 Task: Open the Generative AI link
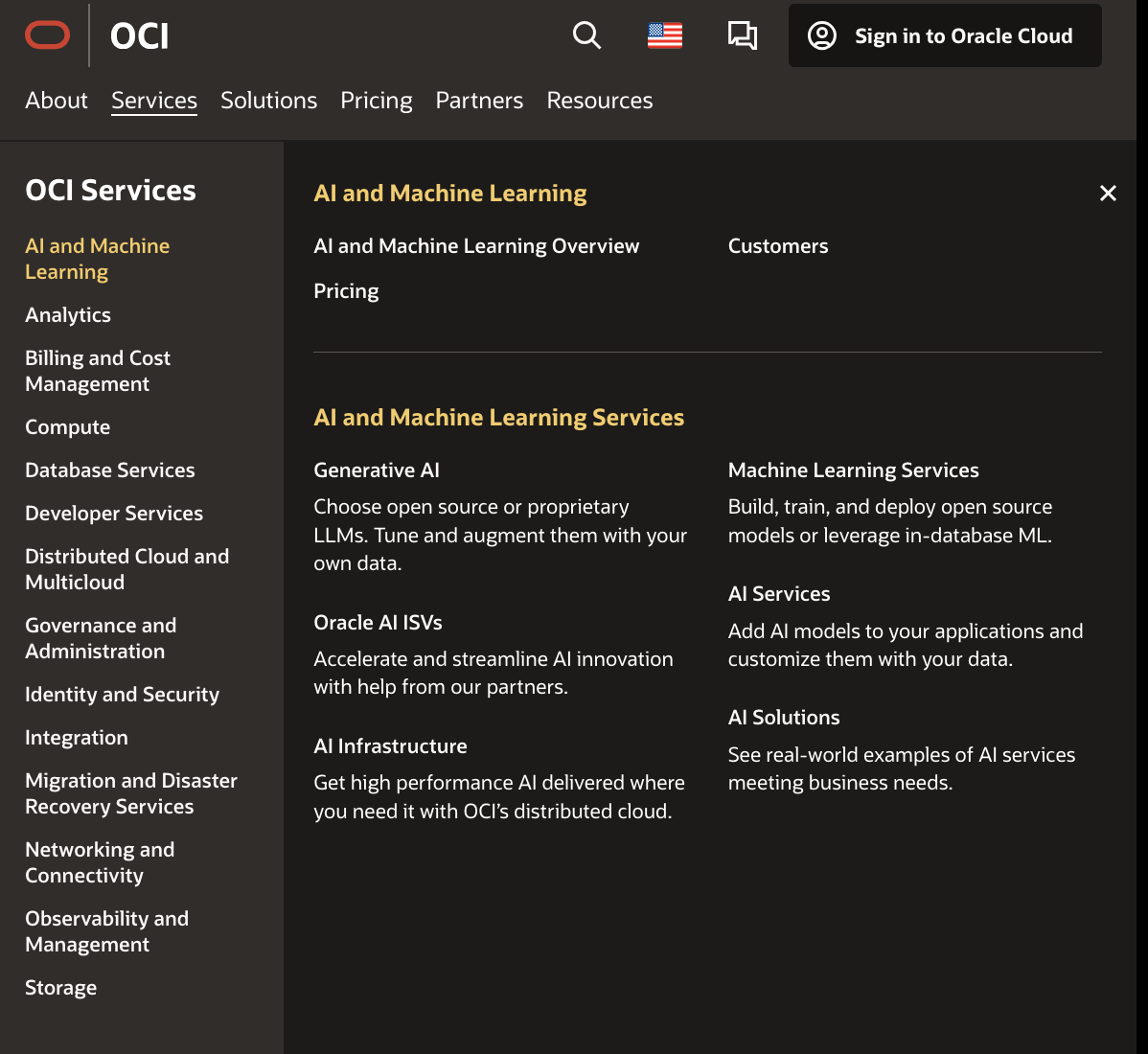click(377, 470)
